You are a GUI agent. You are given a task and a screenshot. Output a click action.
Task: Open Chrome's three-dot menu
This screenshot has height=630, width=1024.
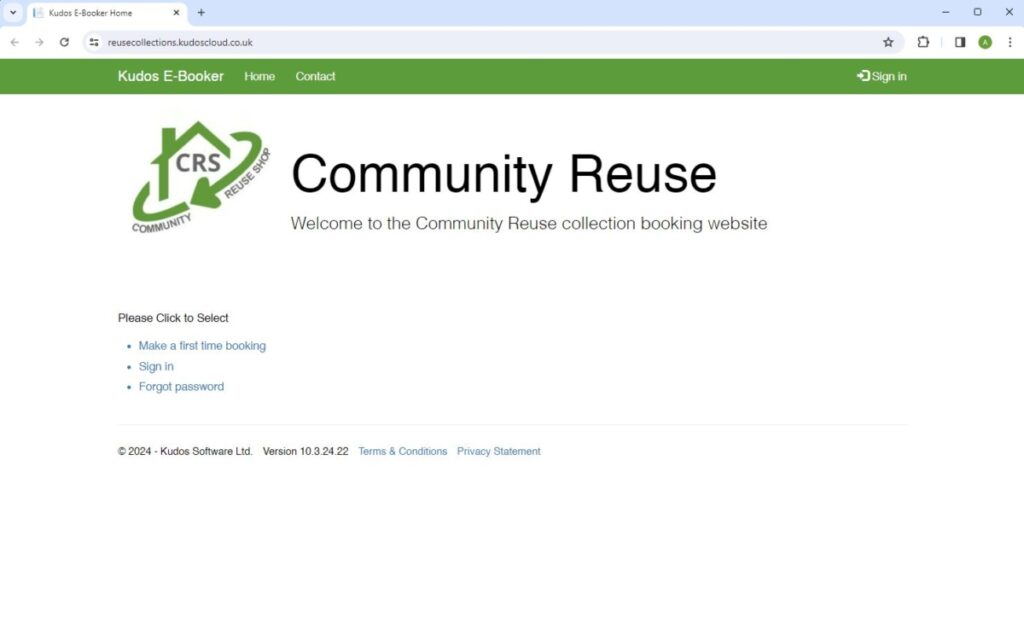pyautogui.click(x=1010, y=42)
